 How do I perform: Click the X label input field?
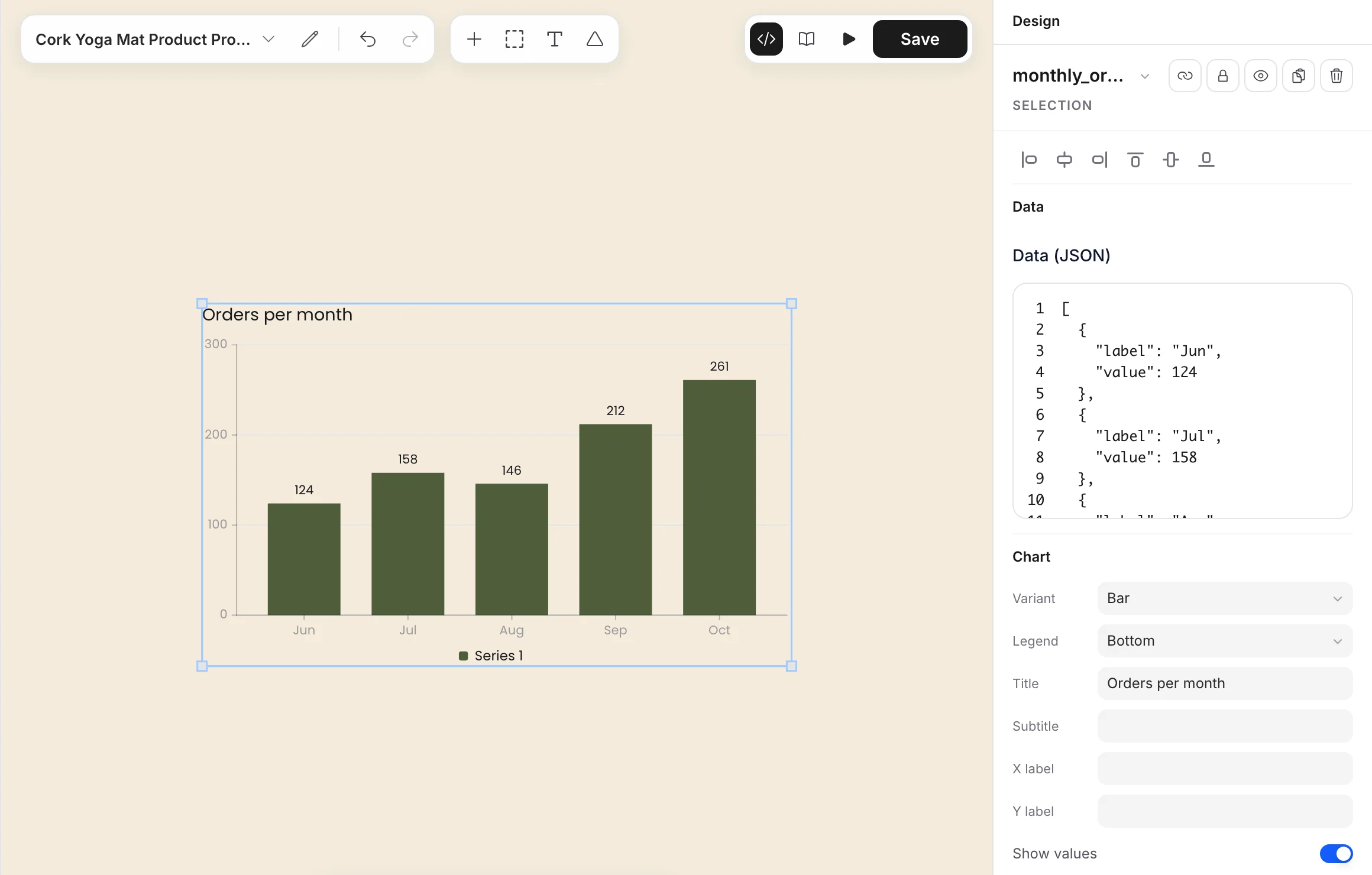tap(1225, 769)
